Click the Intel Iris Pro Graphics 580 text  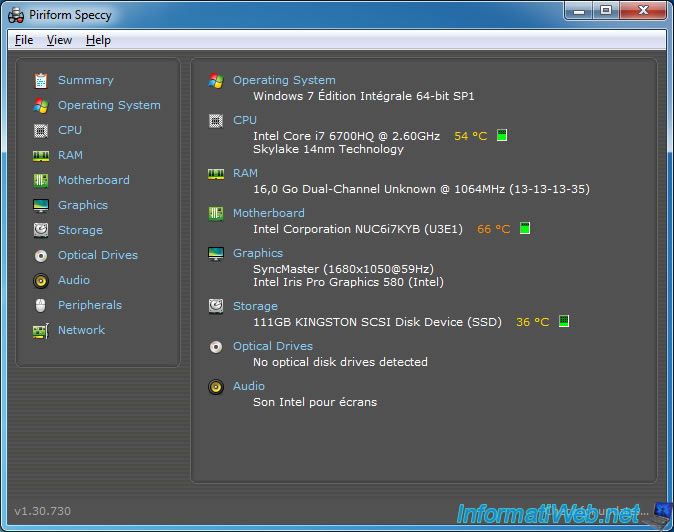[x=348, y=282]
